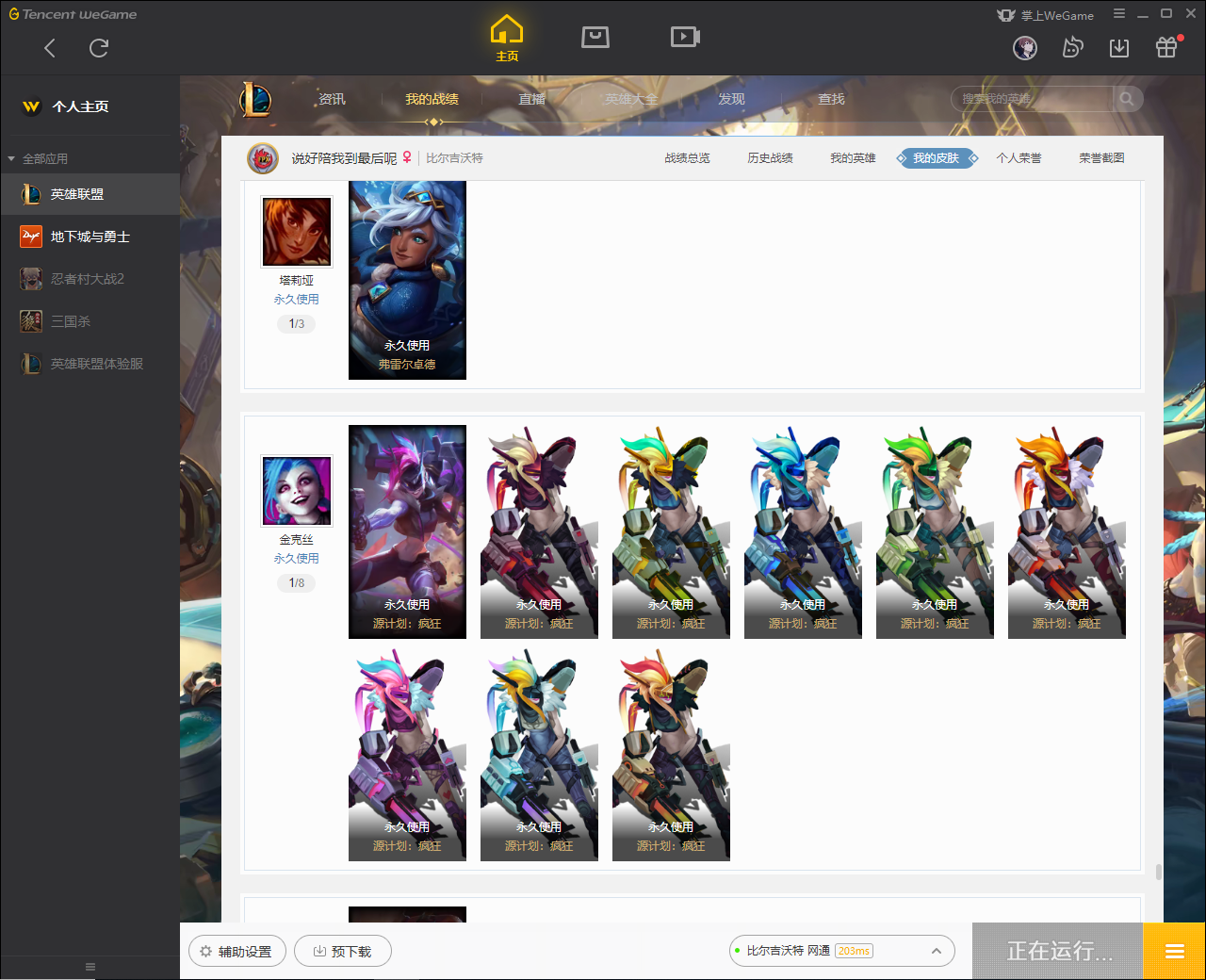
Task: Select 地下城与勇士 in the sidebar
Action: tap(90, 237)
